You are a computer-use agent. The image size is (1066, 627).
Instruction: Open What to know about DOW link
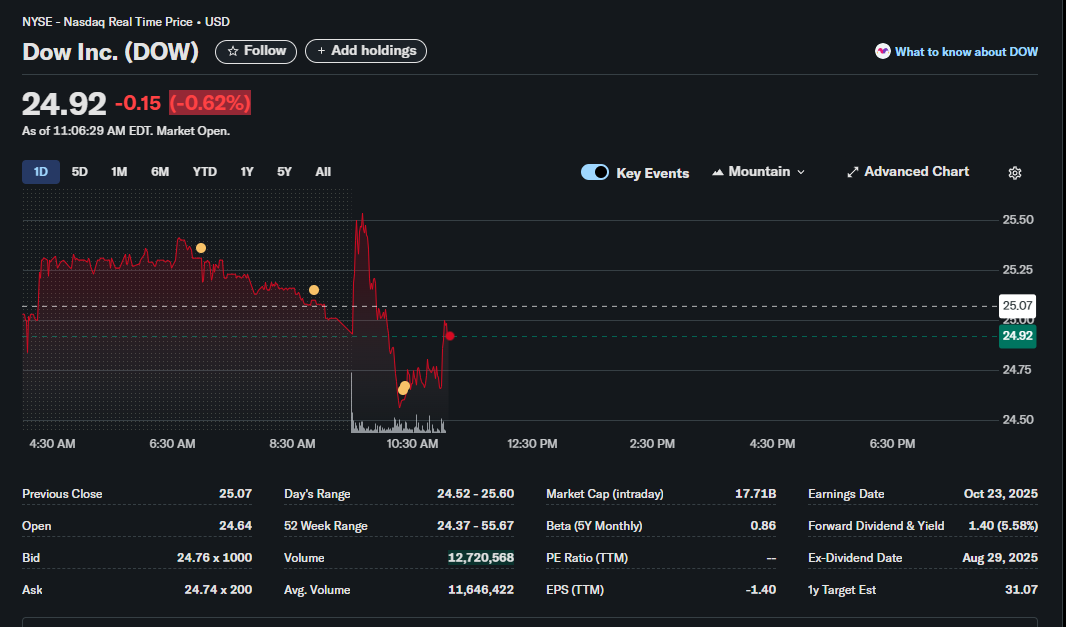[x=966, y=52]
